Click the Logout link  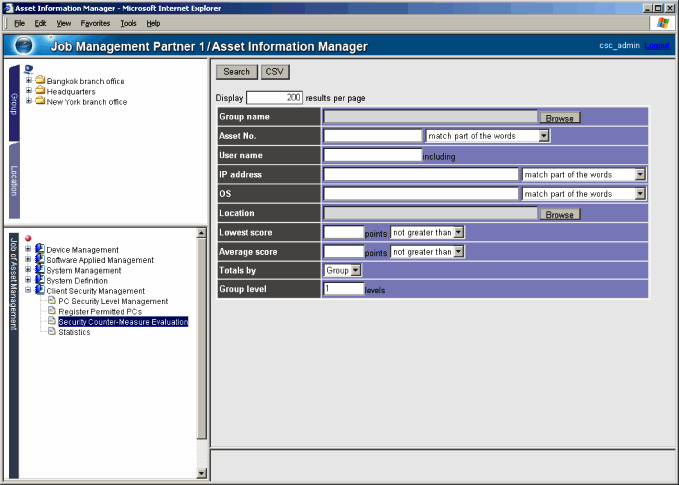[657, 46]
